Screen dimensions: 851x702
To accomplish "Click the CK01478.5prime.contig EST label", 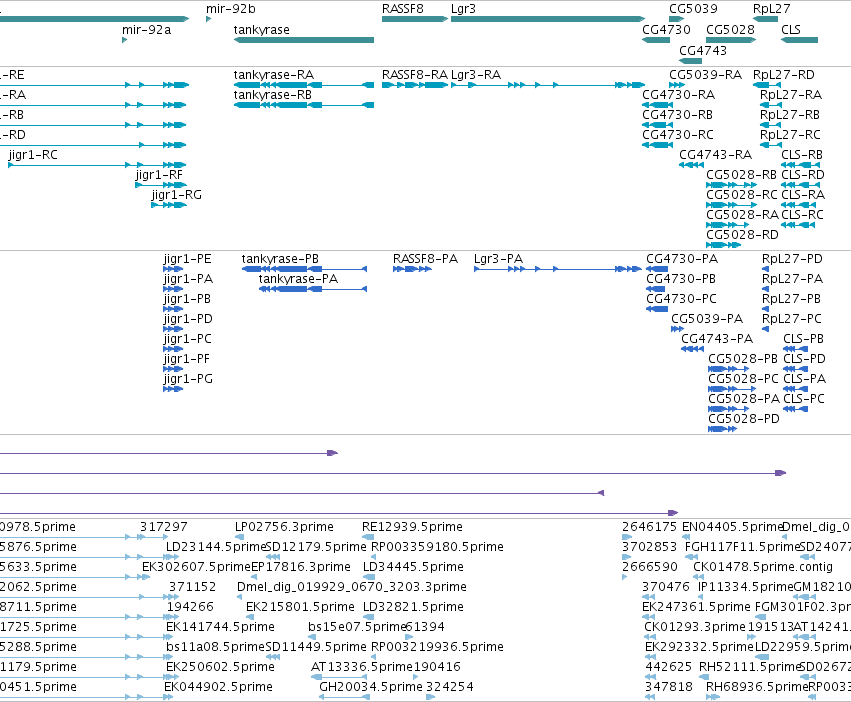I will [x=763, y=566].
